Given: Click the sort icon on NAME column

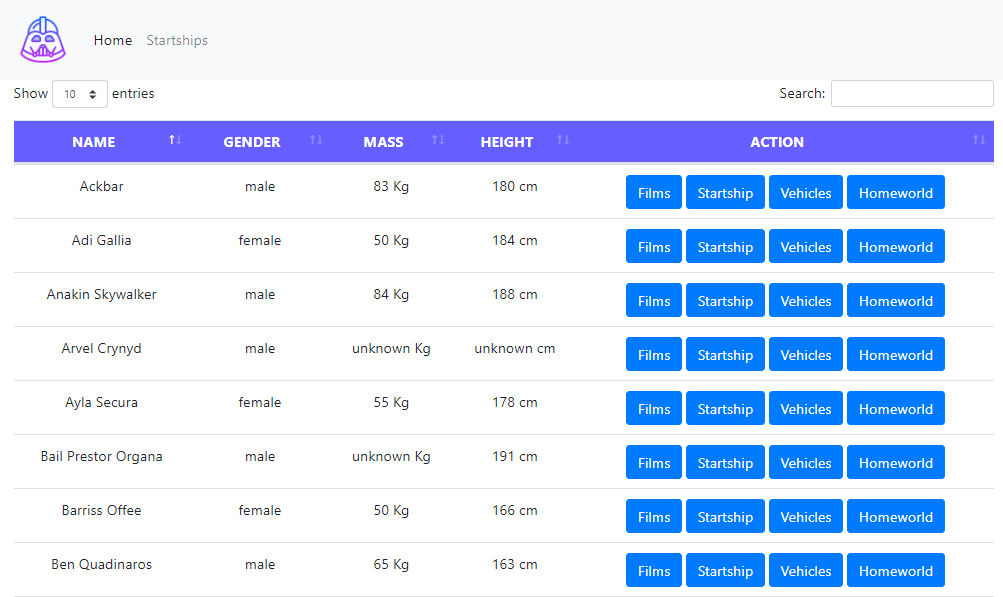Looking at the screenshot, I should tap(175, 141).
